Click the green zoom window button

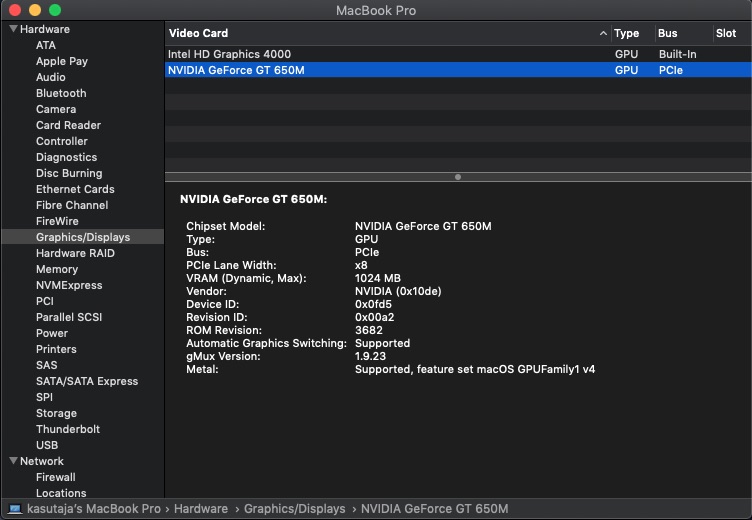click(x=55, y=10)
